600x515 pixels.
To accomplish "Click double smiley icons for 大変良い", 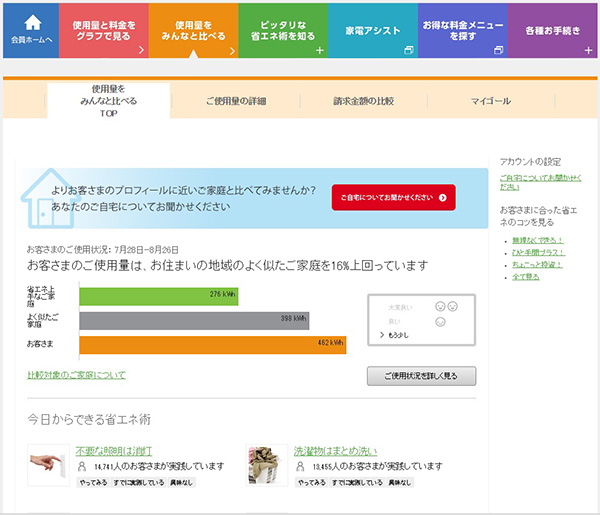I will 446,306.
